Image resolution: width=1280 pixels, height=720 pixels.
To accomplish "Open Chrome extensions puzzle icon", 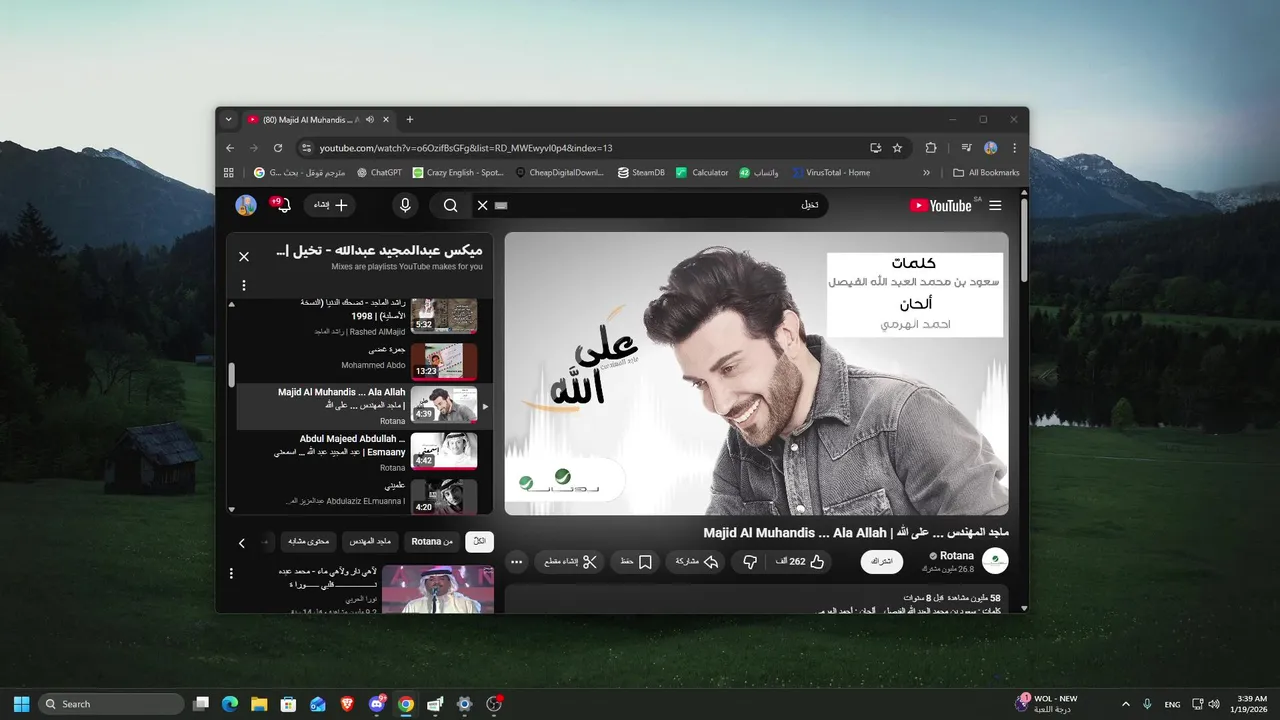I will (931, 148).
